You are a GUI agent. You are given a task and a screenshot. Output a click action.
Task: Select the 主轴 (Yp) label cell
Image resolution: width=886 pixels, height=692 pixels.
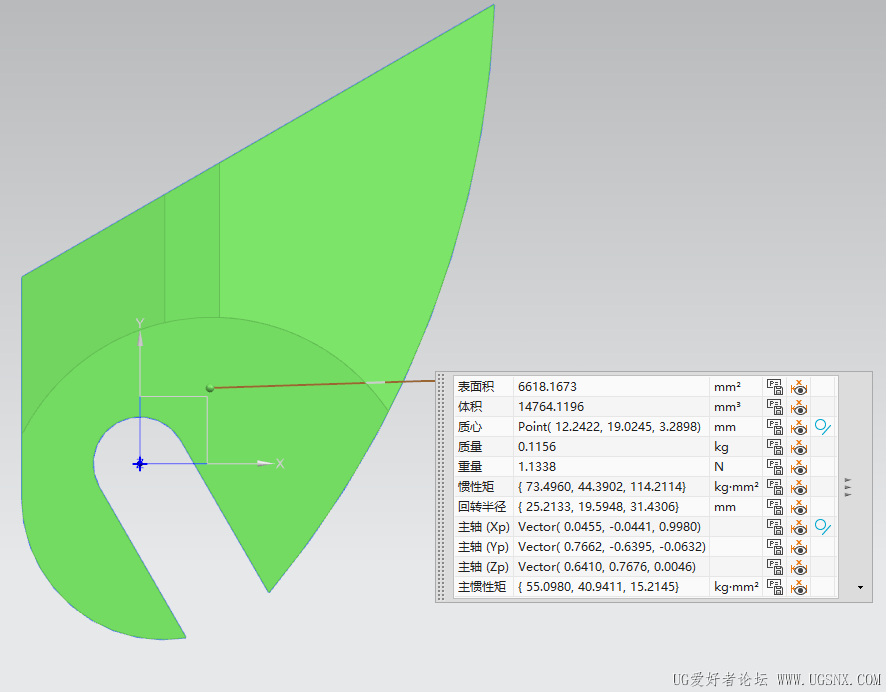tap(484, 547)
